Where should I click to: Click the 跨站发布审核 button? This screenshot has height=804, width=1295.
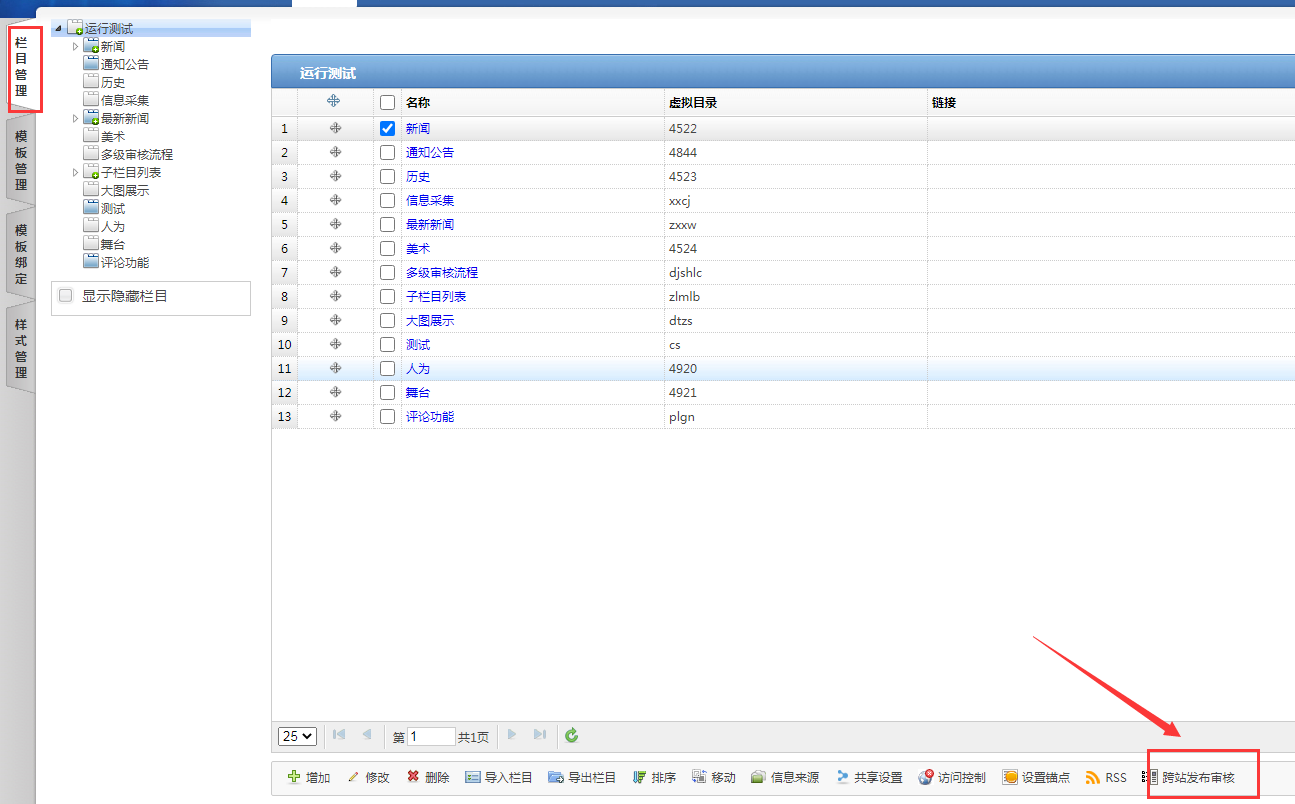click(x=1198, y=777)
